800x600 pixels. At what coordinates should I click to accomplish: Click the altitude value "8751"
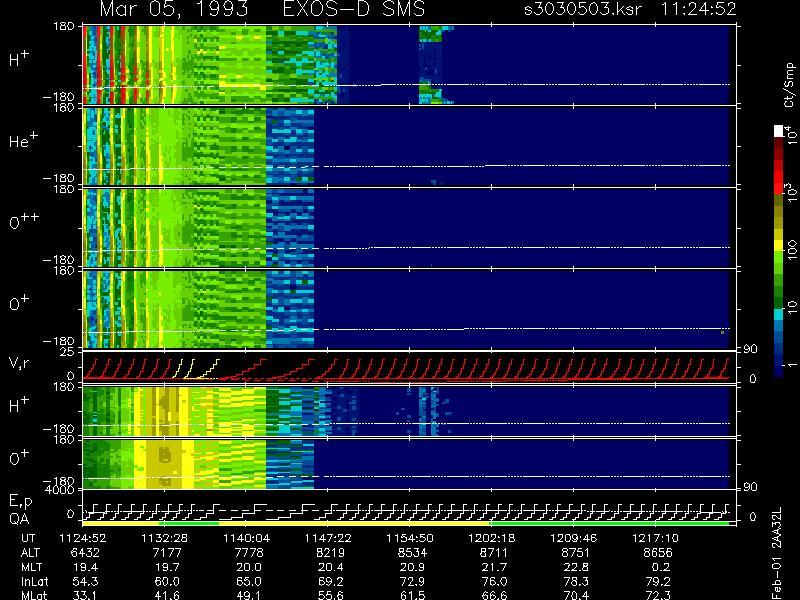click(576, 553)
